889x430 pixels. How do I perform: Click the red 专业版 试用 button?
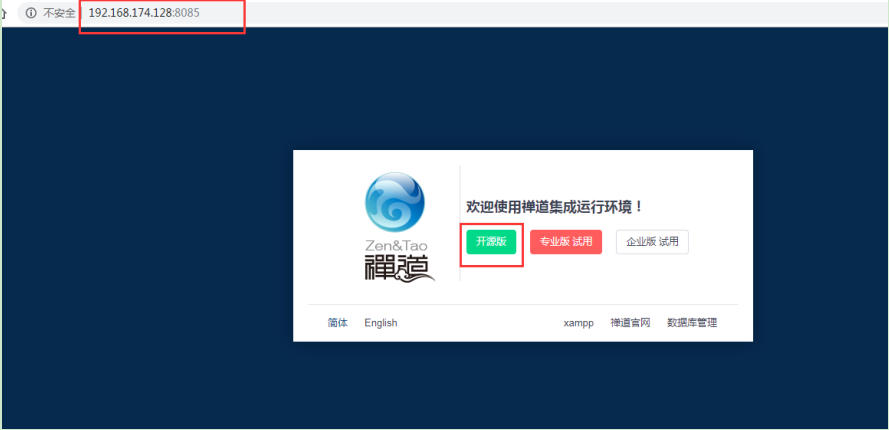click(566, 242)
